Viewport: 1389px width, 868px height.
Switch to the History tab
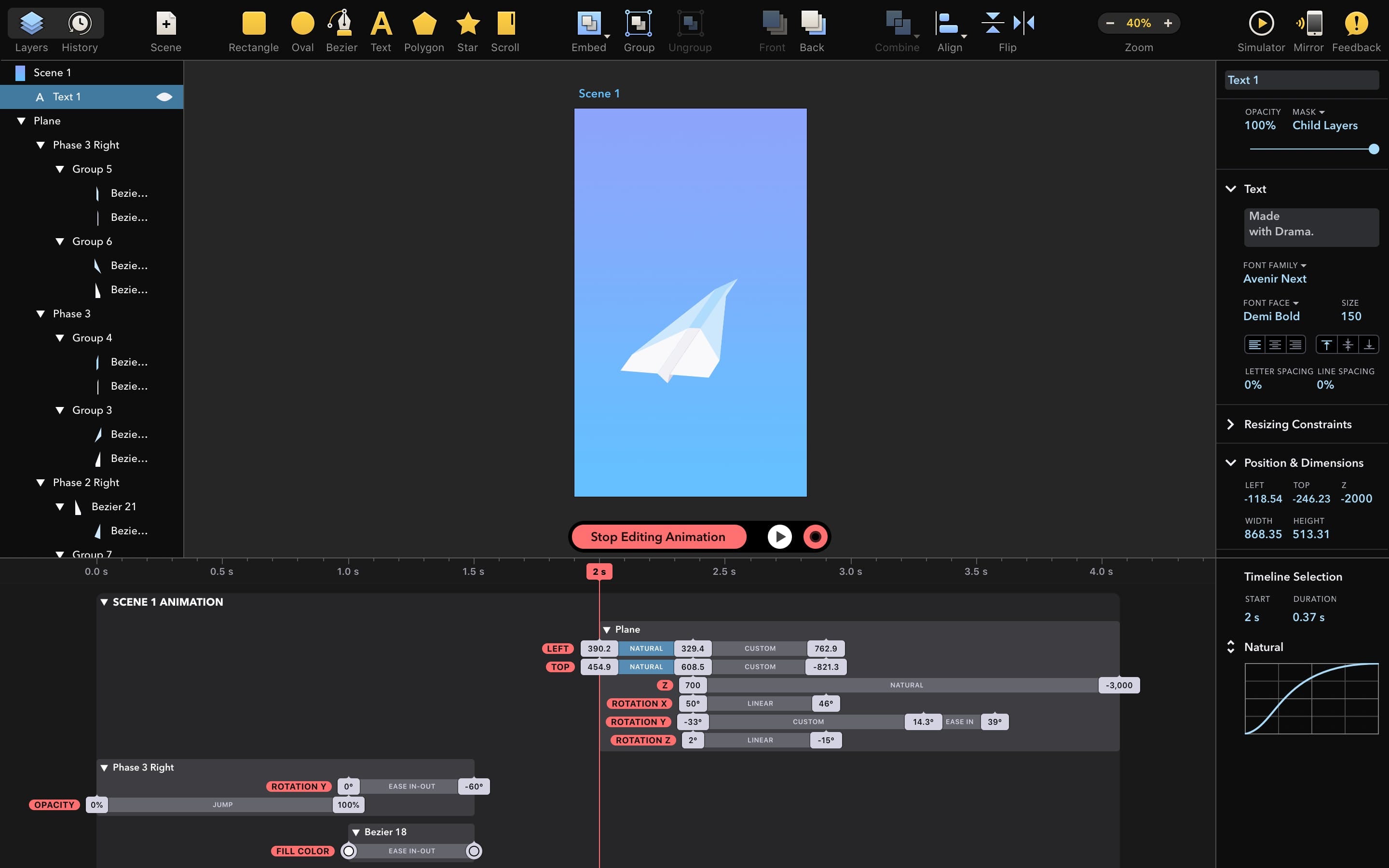tap(80, 24)
